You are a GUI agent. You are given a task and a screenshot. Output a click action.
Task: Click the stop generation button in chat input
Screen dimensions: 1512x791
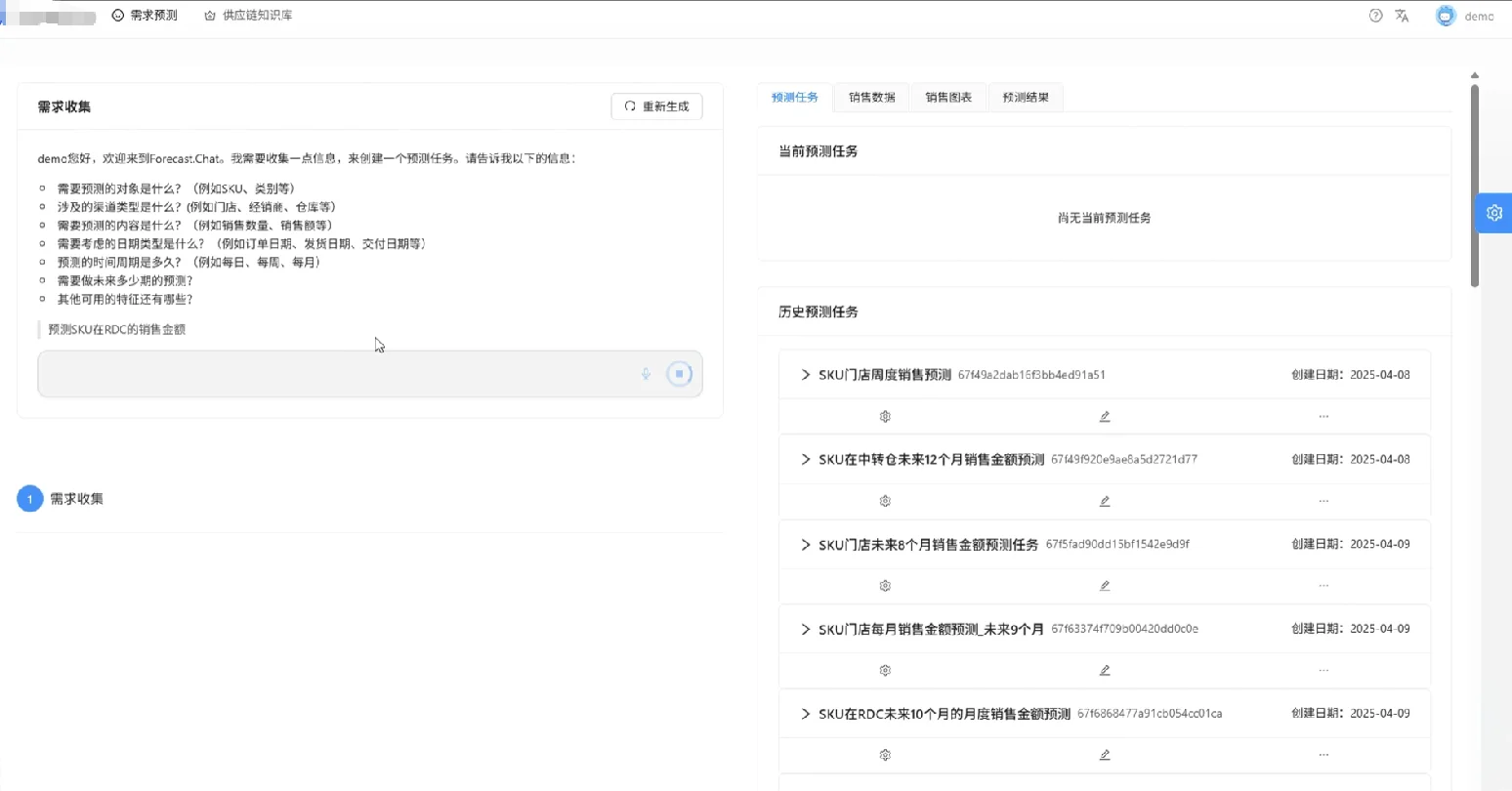679,373
